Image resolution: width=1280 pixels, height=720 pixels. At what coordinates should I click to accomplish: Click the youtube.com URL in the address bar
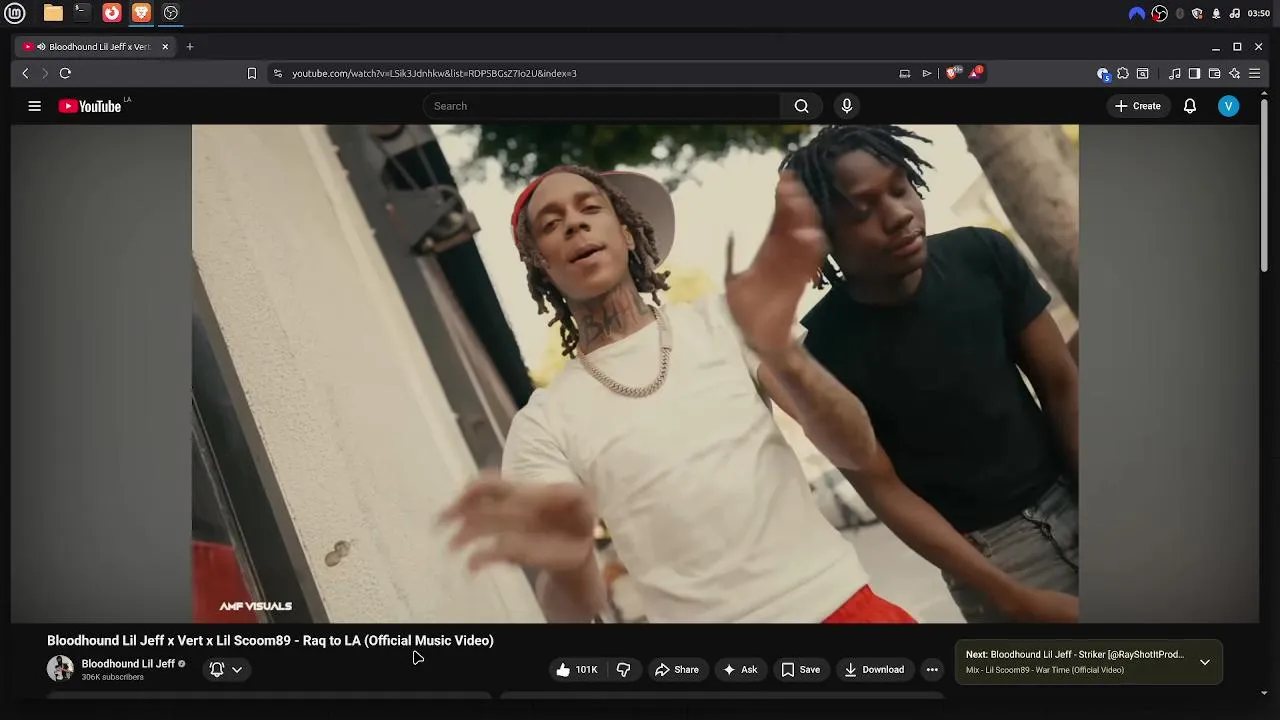(434, 73)
